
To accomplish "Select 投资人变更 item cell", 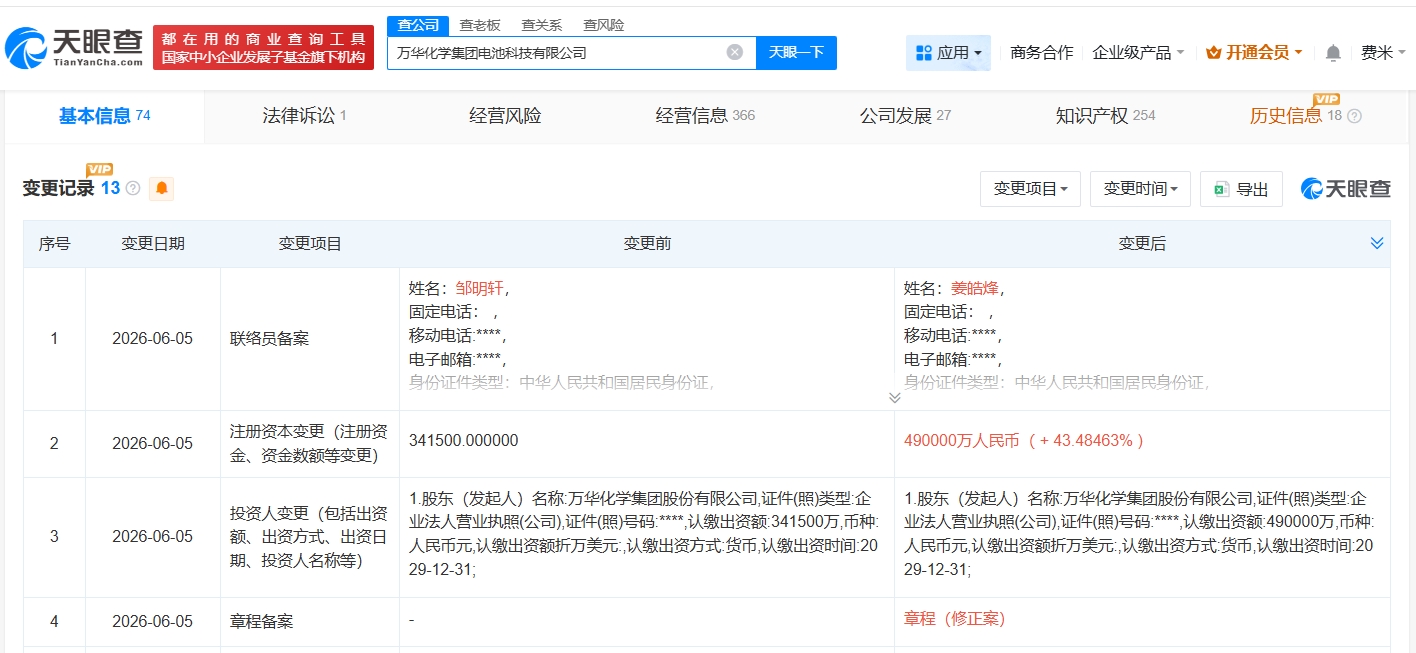I will [x=310, y=537].
